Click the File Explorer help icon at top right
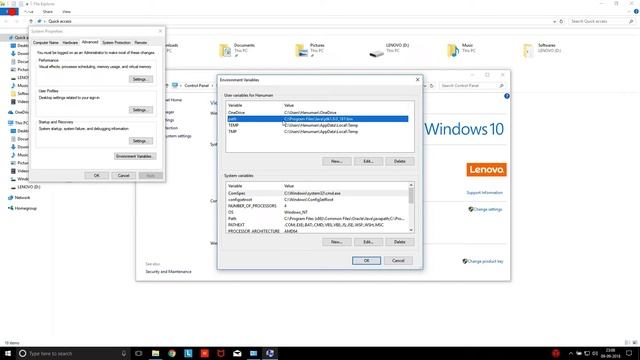Viewport: 640px width, 360px height. (636, 11)
